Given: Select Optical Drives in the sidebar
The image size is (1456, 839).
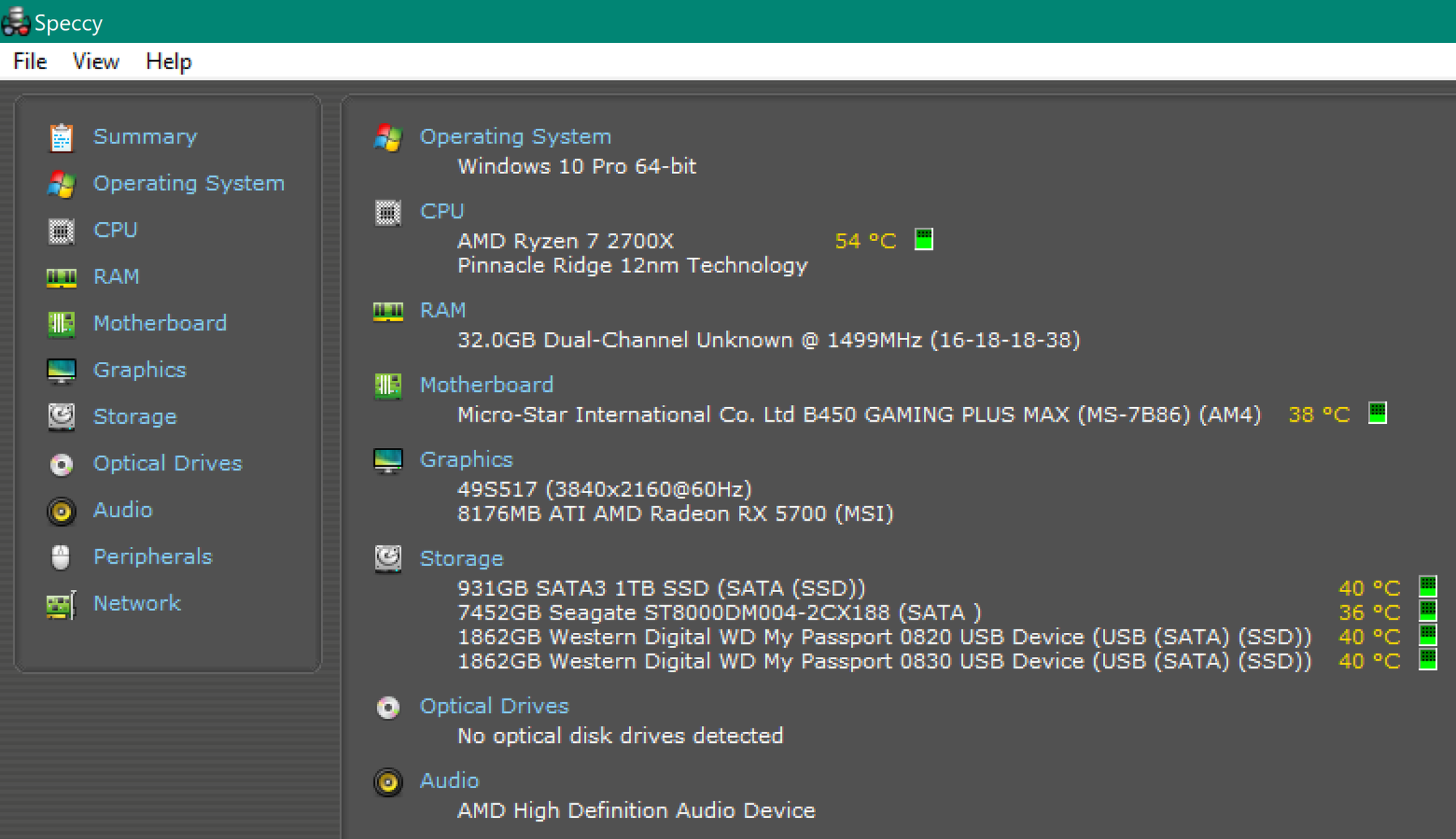Looking at the screenshot, I should click(x=167, y=463).
